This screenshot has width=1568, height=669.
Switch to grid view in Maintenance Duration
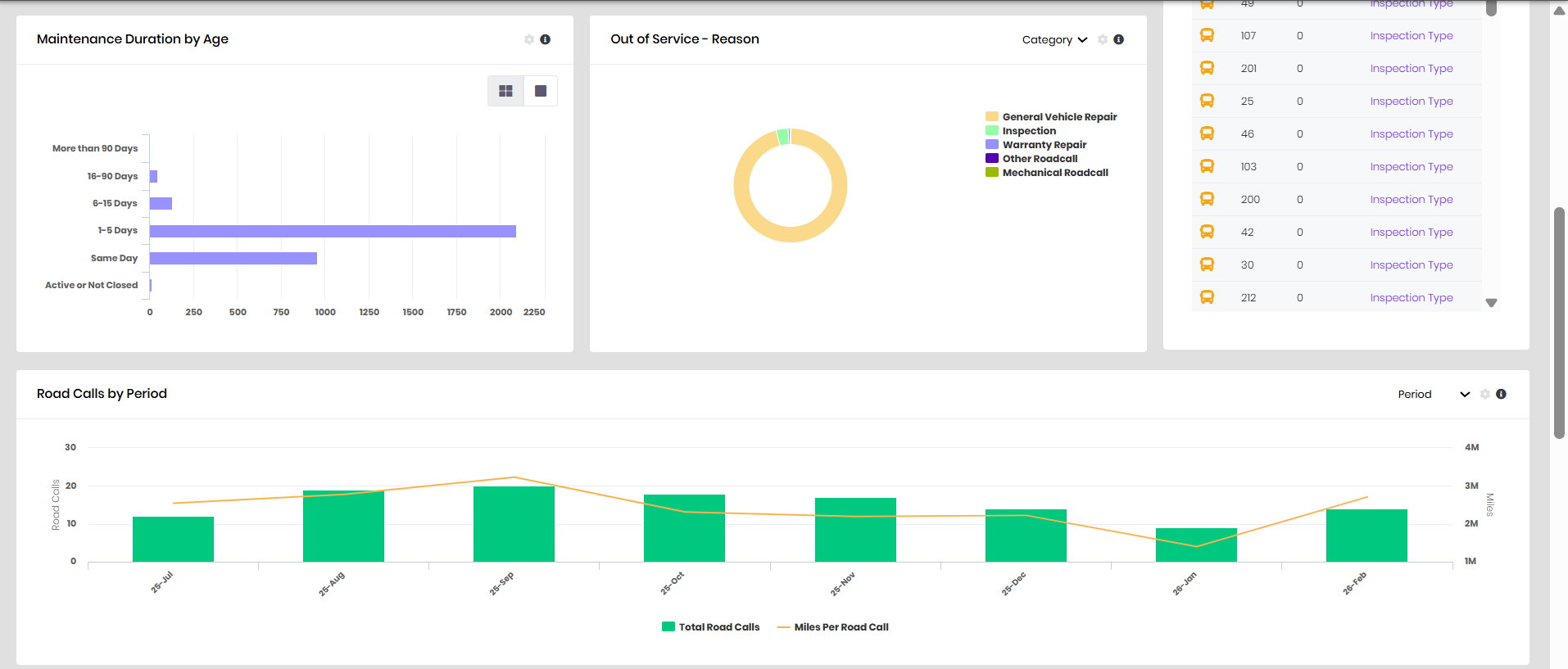(x=505, y=91)
